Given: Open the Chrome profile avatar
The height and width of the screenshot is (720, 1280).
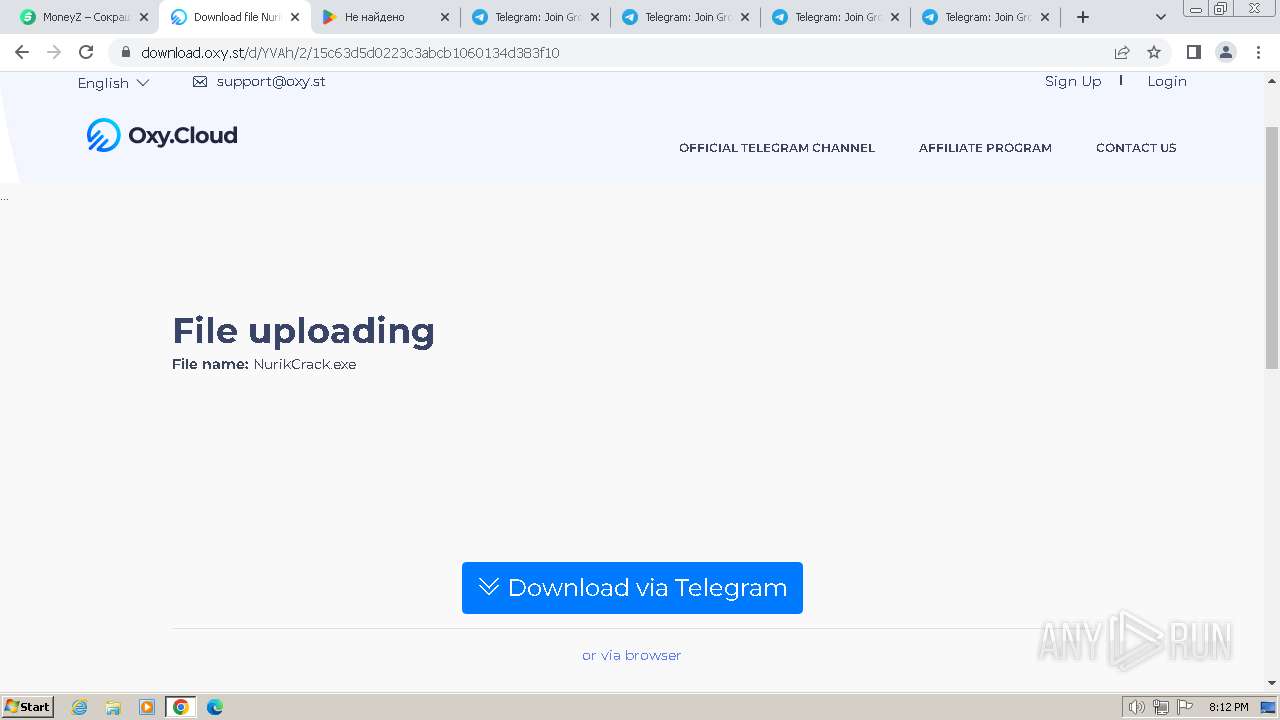Looking at the screenshot, I should point(1225,52).
